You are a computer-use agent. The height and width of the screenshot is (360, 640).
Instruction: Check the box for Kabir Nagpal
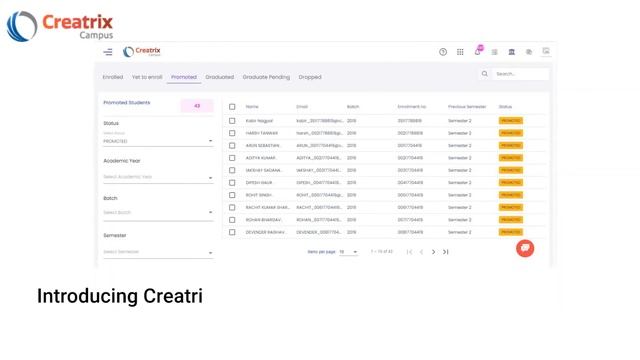pyautogui.click(x=232, y=121)
